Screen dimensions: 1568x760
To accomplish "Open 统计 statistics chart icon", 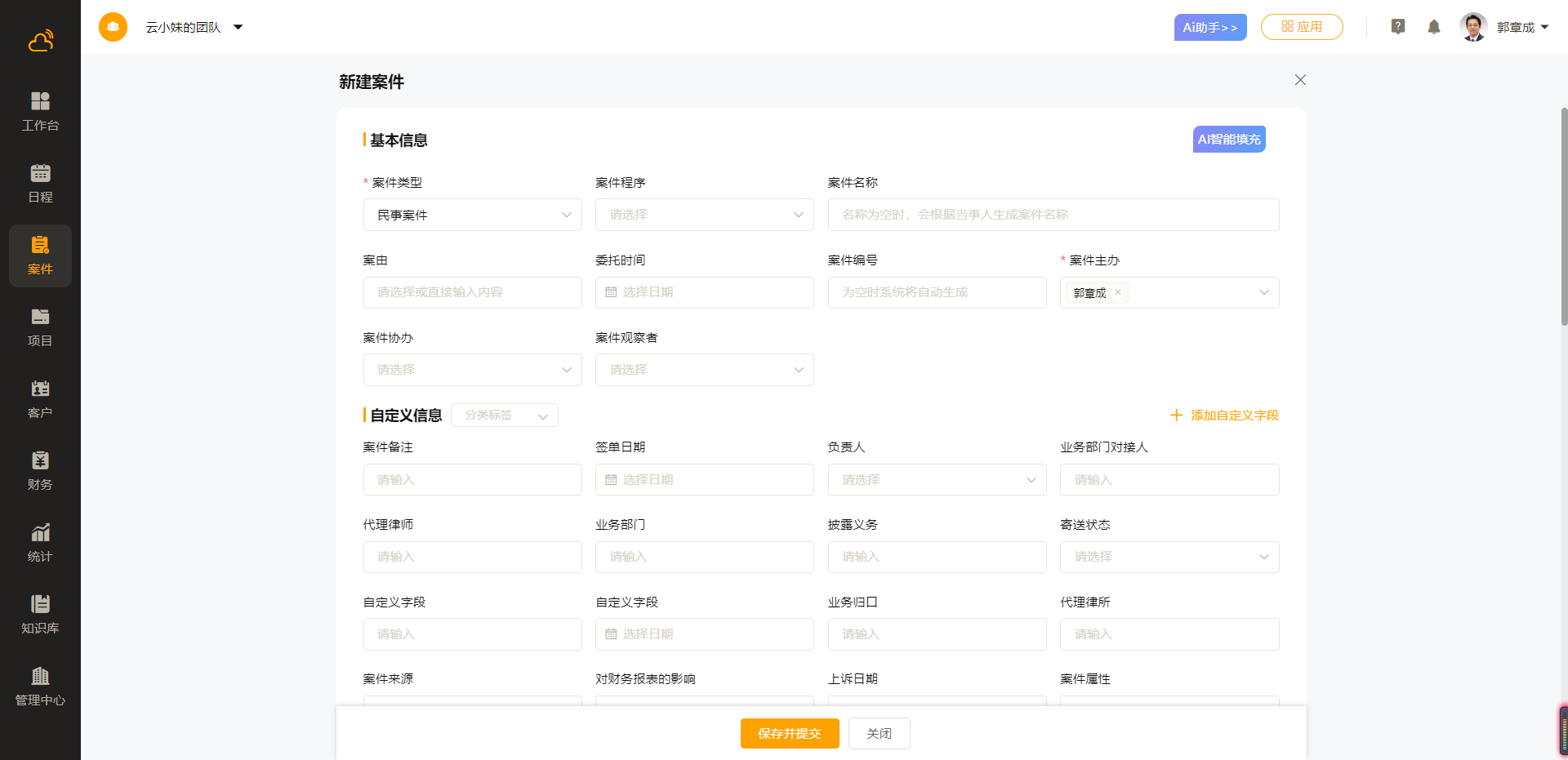I will pyautogui.click(x=40, y=542).
